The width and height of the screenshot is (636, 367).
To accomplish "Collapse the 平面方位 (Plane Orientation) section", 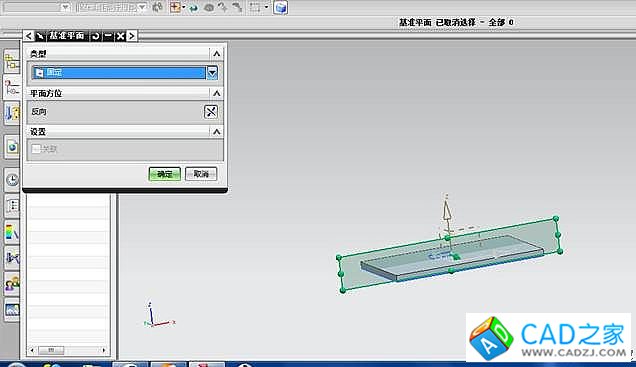I will pyautogui.click(x=217, y=93).
